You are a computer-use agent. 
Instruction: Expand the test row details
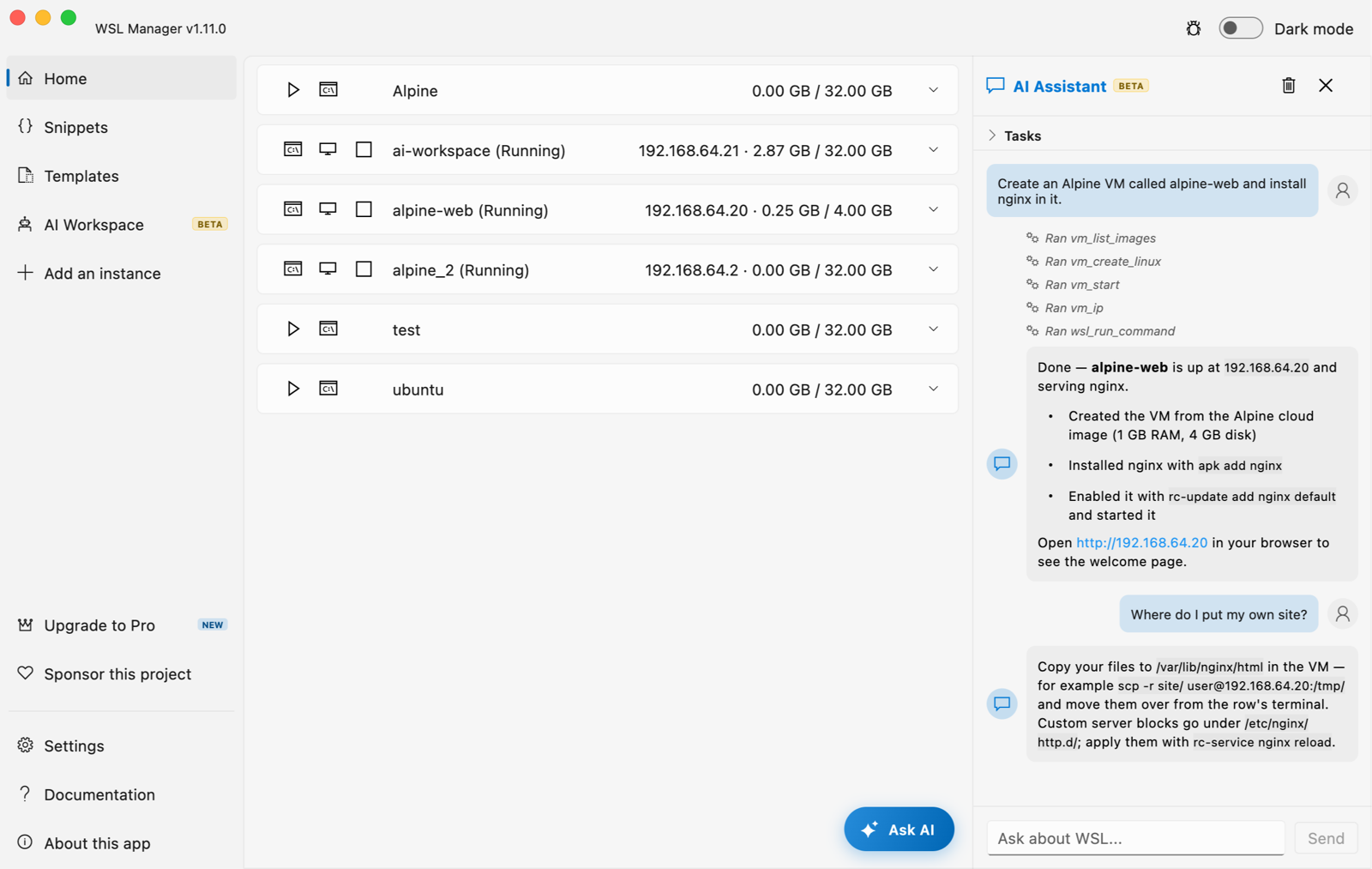[933, 329]
